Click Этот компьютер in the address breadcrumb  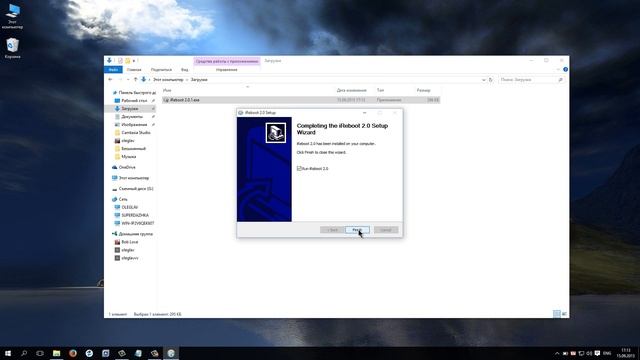coord(168,80)
